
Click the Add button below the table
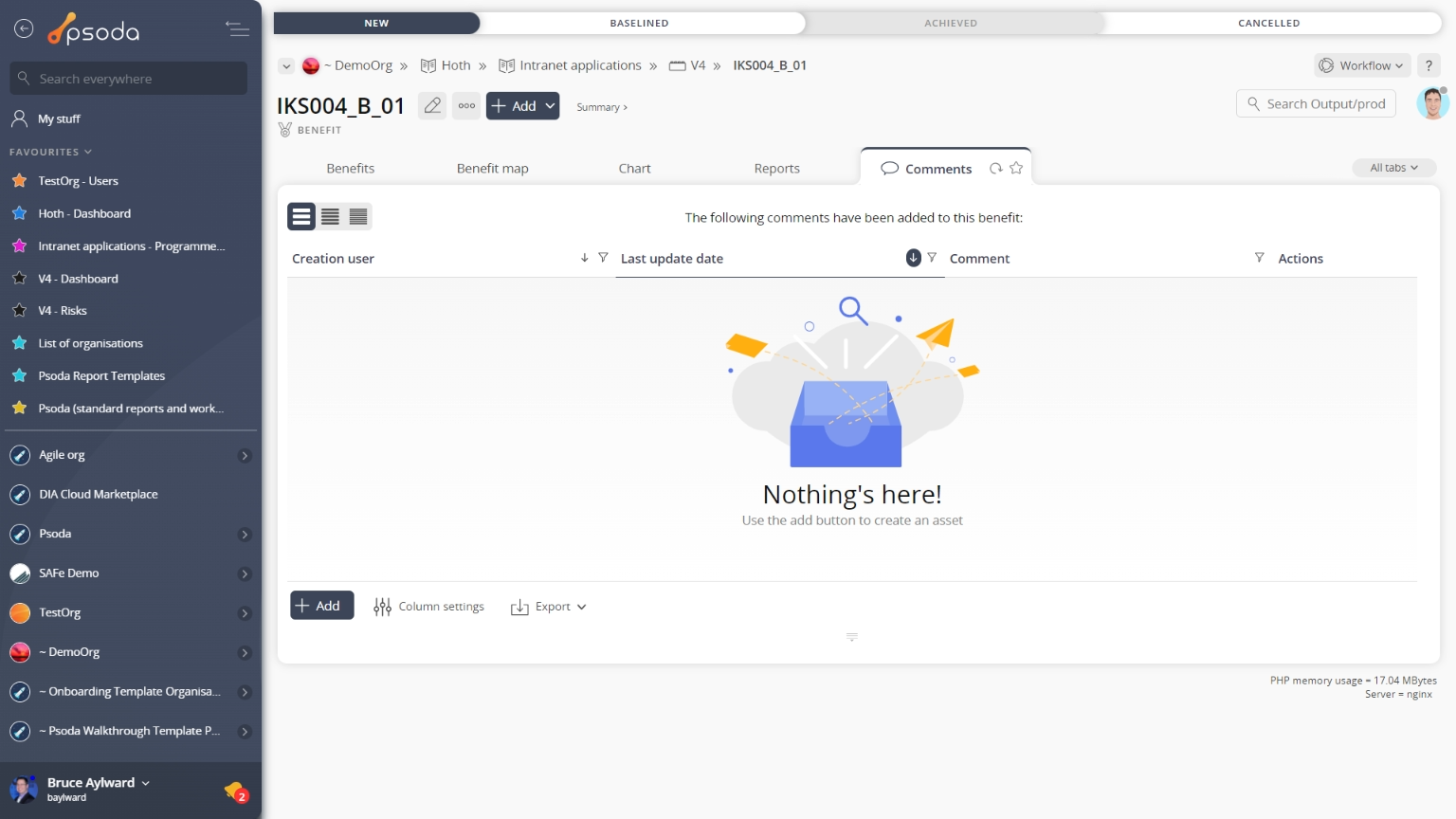pyautogui.click(x=322, y=606)
